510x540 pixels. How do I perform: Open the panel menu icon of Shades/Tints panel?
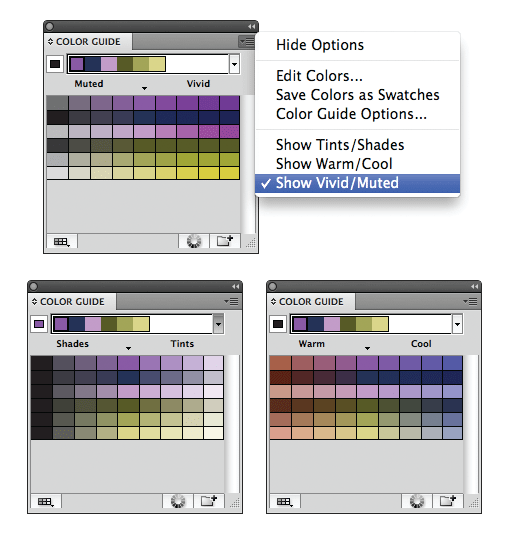tap(231, 302)
